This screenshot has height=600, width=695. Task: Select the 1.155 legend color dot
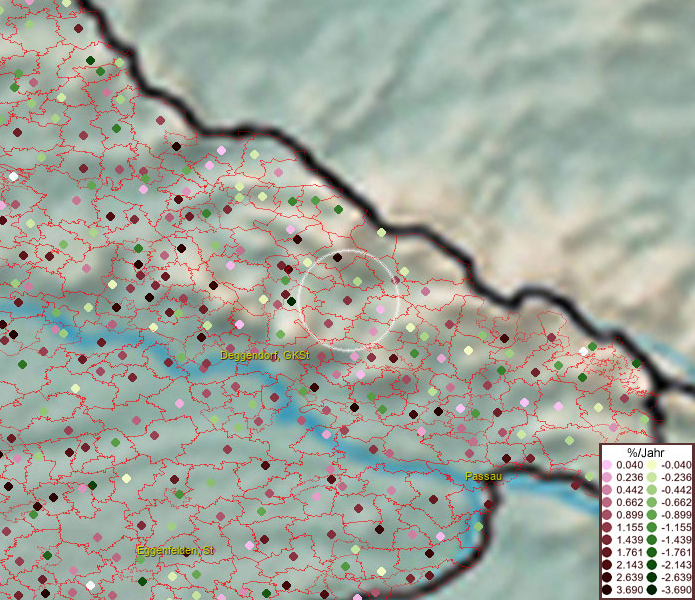607,527
